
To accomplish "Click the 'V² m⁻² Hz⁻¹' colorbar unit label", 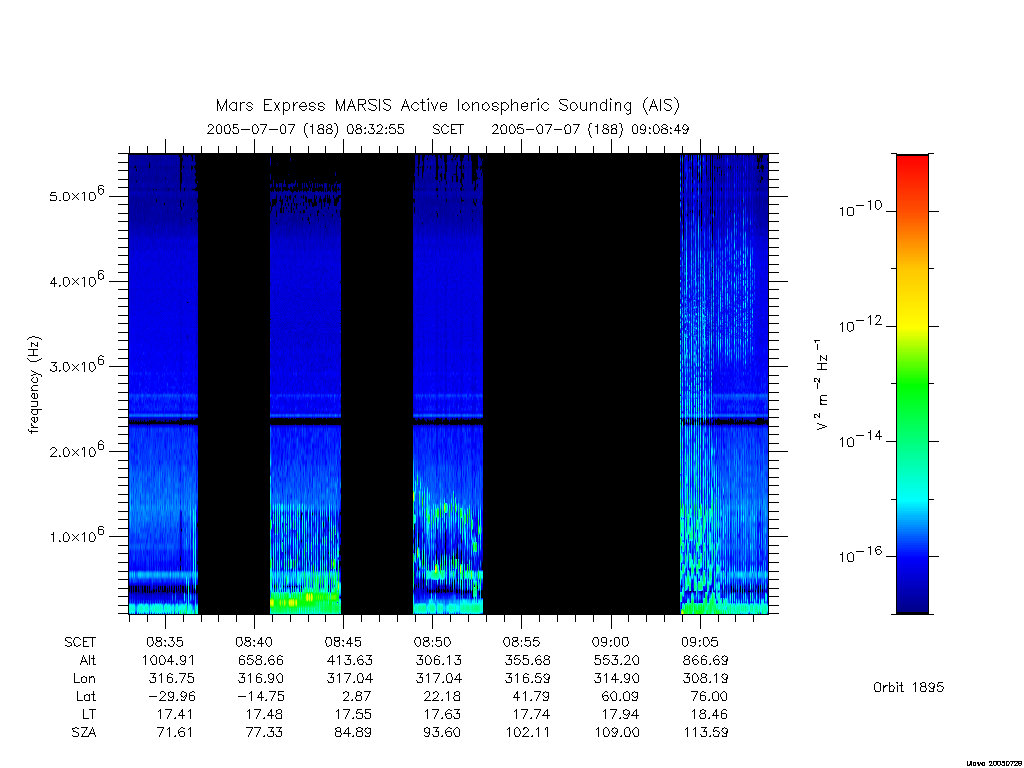I will tap(821, 384).
